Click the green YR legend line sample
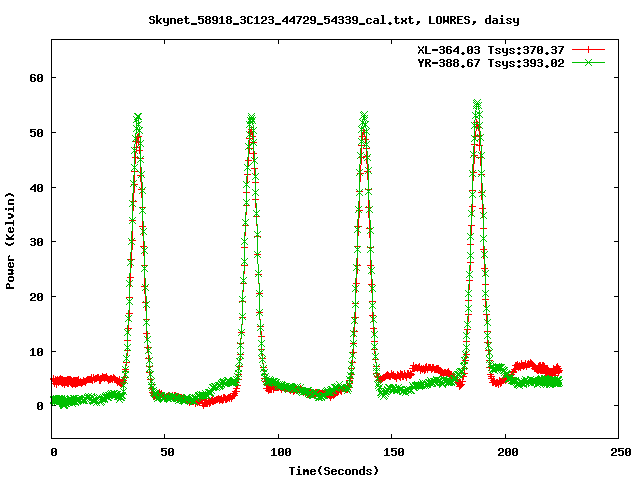This screenshot has width=640, height=480. (x=588, y=62)
